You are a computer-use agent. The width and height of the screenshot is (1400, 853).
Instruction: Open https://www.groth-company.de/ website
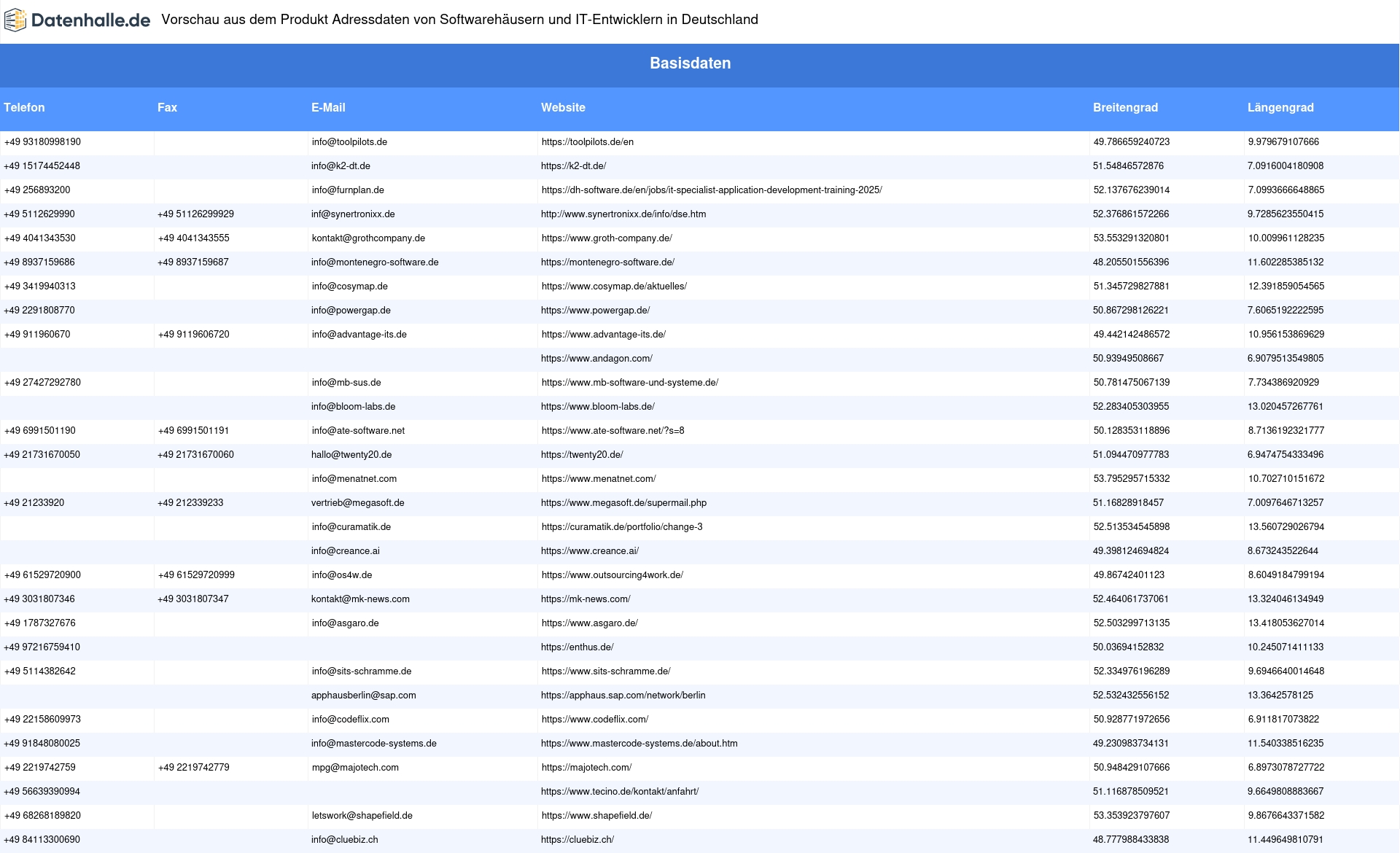coord(607,238)
